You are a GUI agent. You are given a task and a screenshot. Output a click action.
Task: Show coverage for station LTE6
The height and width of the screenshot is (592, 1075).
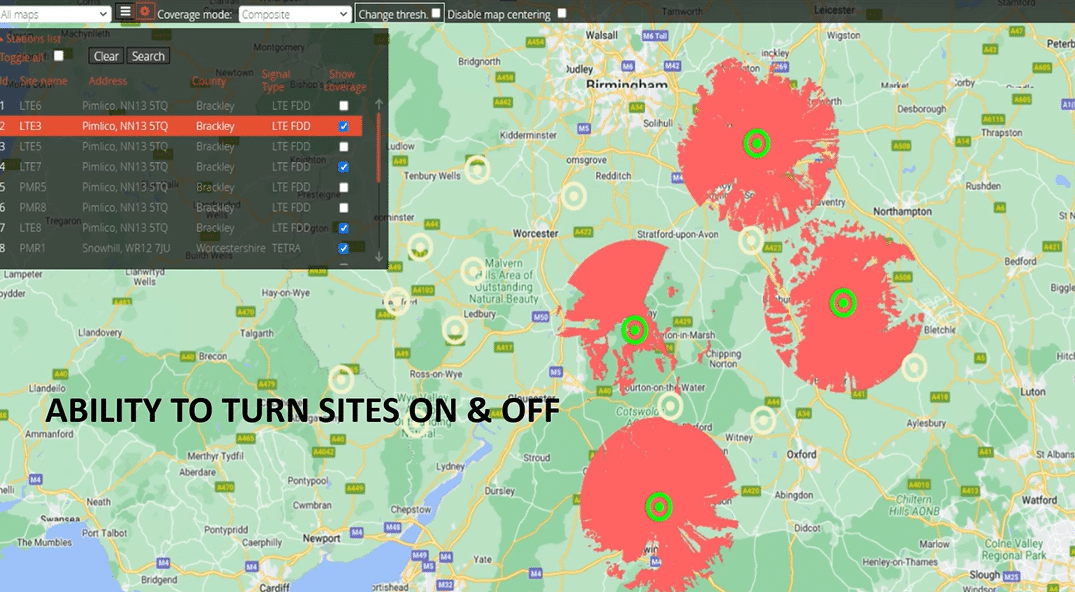[x=343, y=106]
